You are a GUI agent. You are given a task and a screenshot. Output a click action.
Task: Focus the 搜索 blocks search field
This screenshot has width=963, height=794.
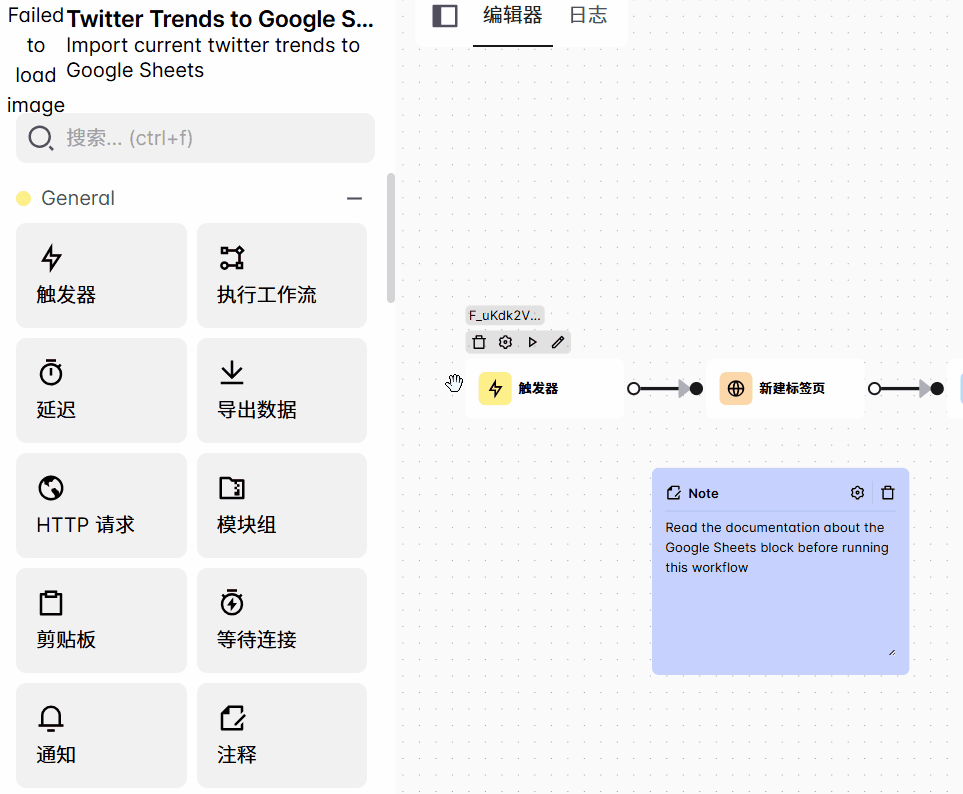(195, 138)
